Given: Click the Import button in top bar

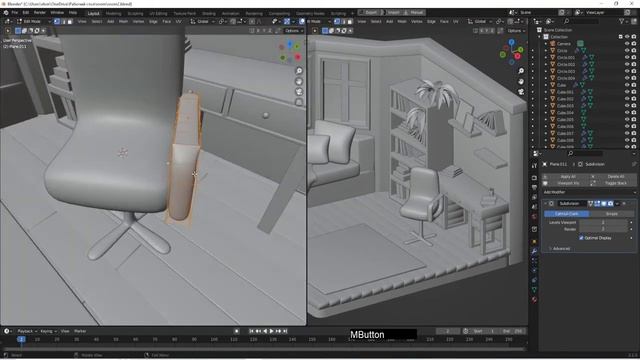Looking at the screenshot, I should [392, 13].
